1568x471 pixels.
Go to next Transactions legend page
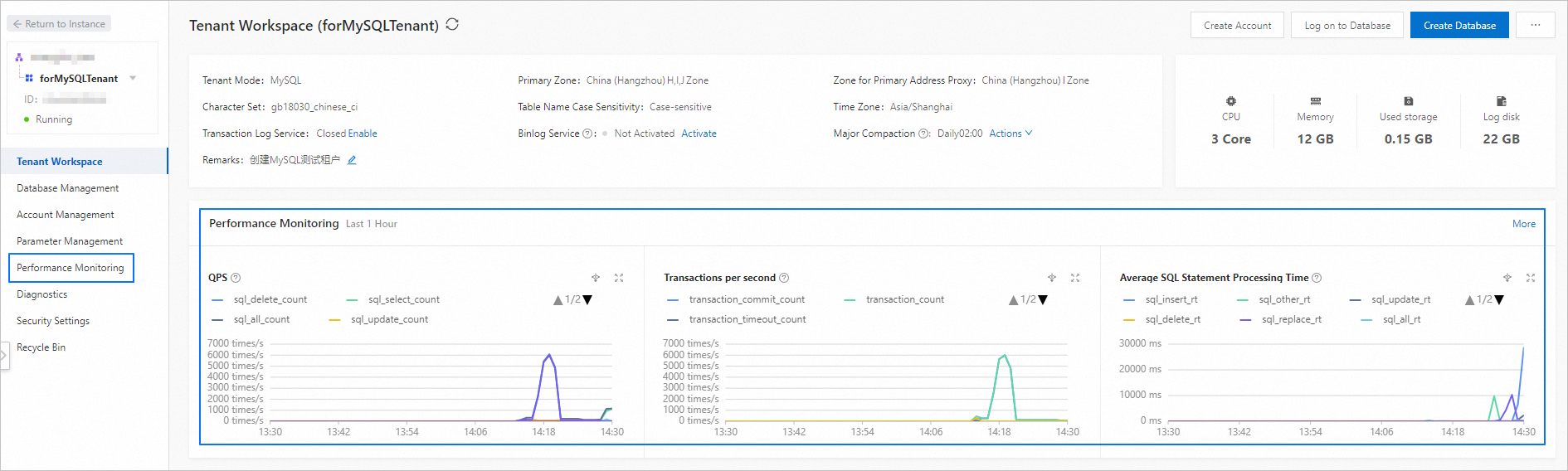[1043, 300]
